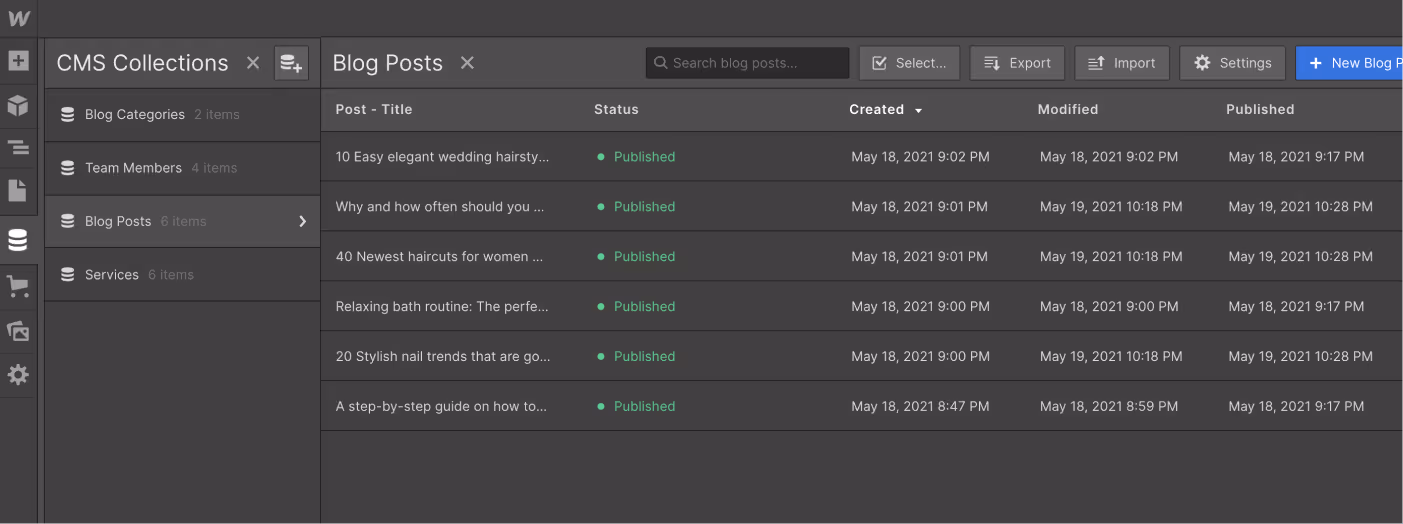
Task: Open the Symbols cube icon
Action: [18, 105]
